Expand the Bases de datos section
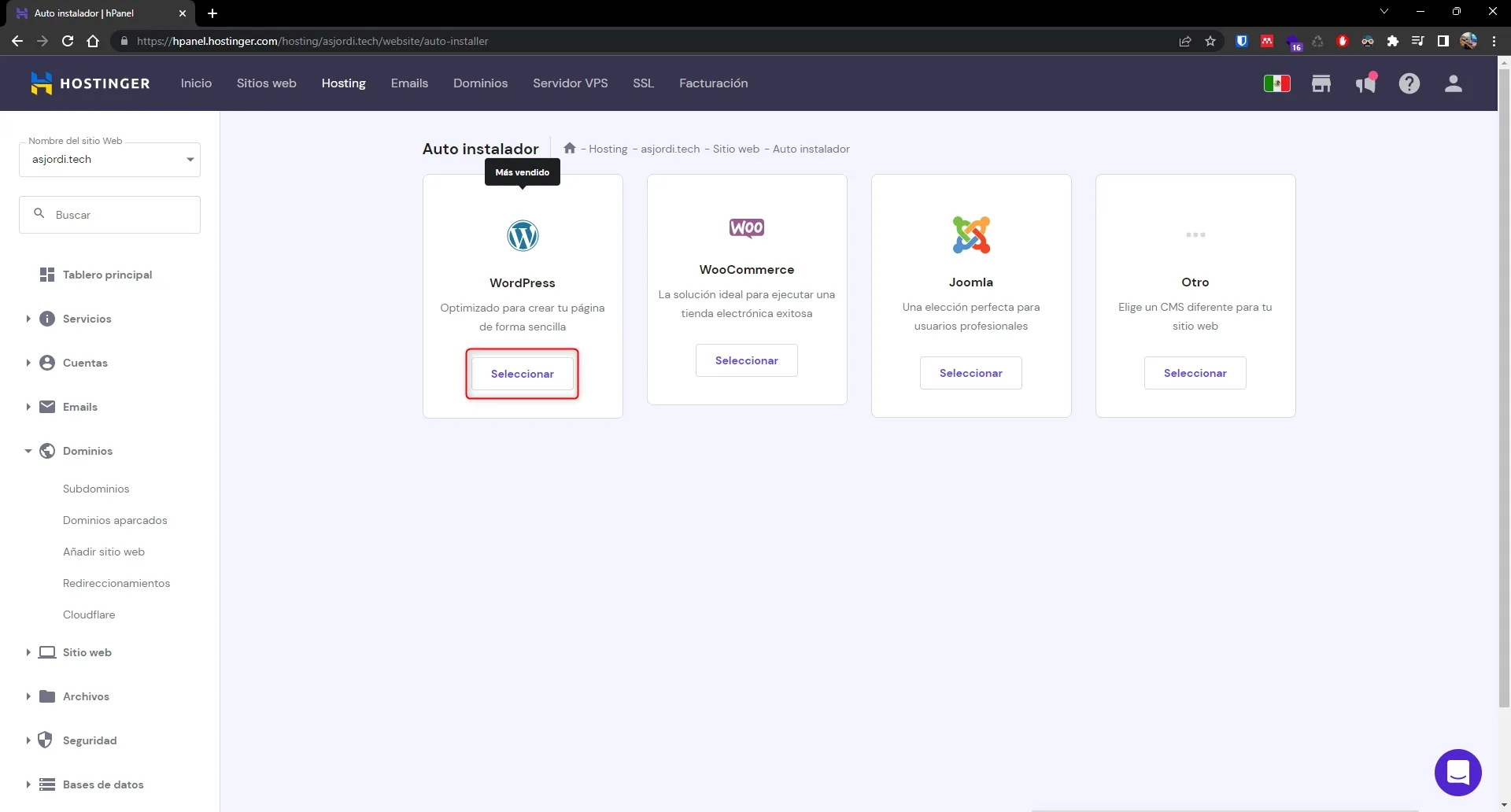 tap(28, 784)
